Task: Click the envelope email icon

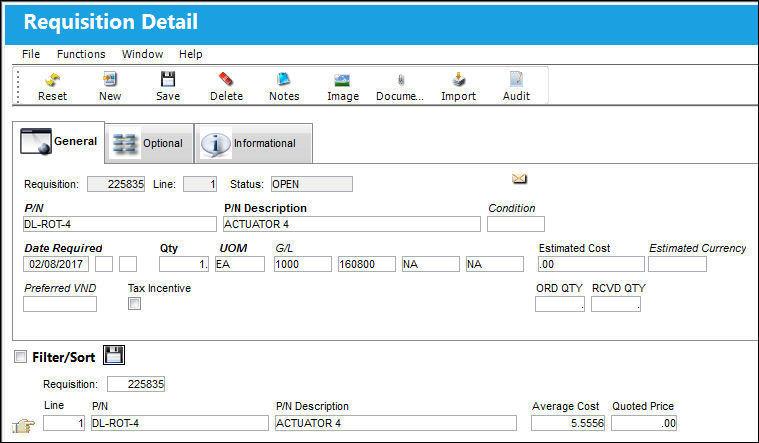Action: click(x=519, y=179)
